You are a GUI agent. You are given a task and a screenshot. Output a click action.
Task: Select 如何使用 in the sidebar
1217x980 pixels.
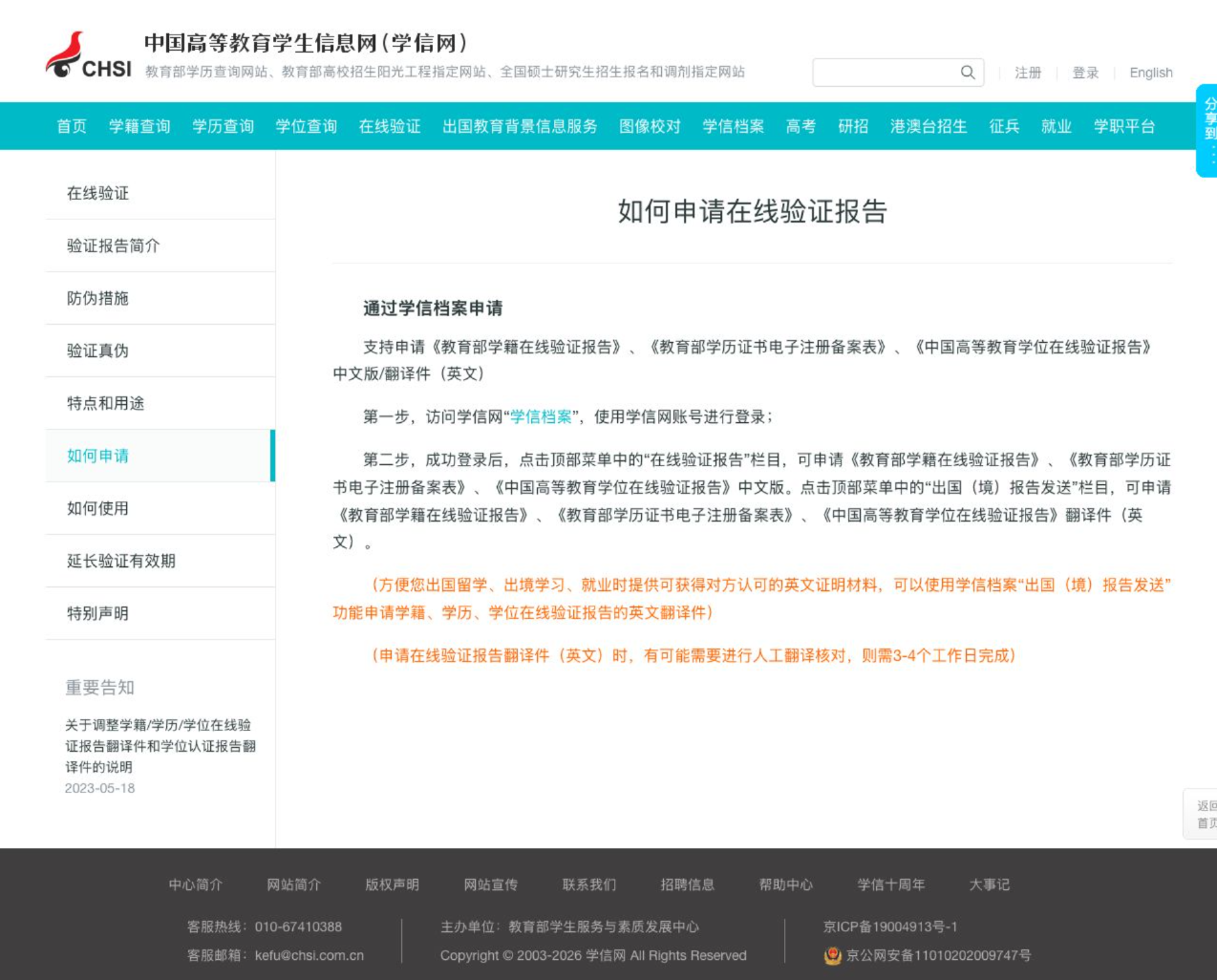pos(160,508)
